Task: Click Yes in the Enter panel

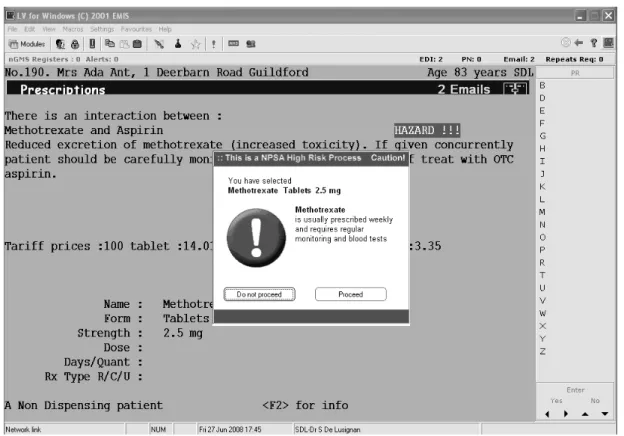Action: coord(556,401)
